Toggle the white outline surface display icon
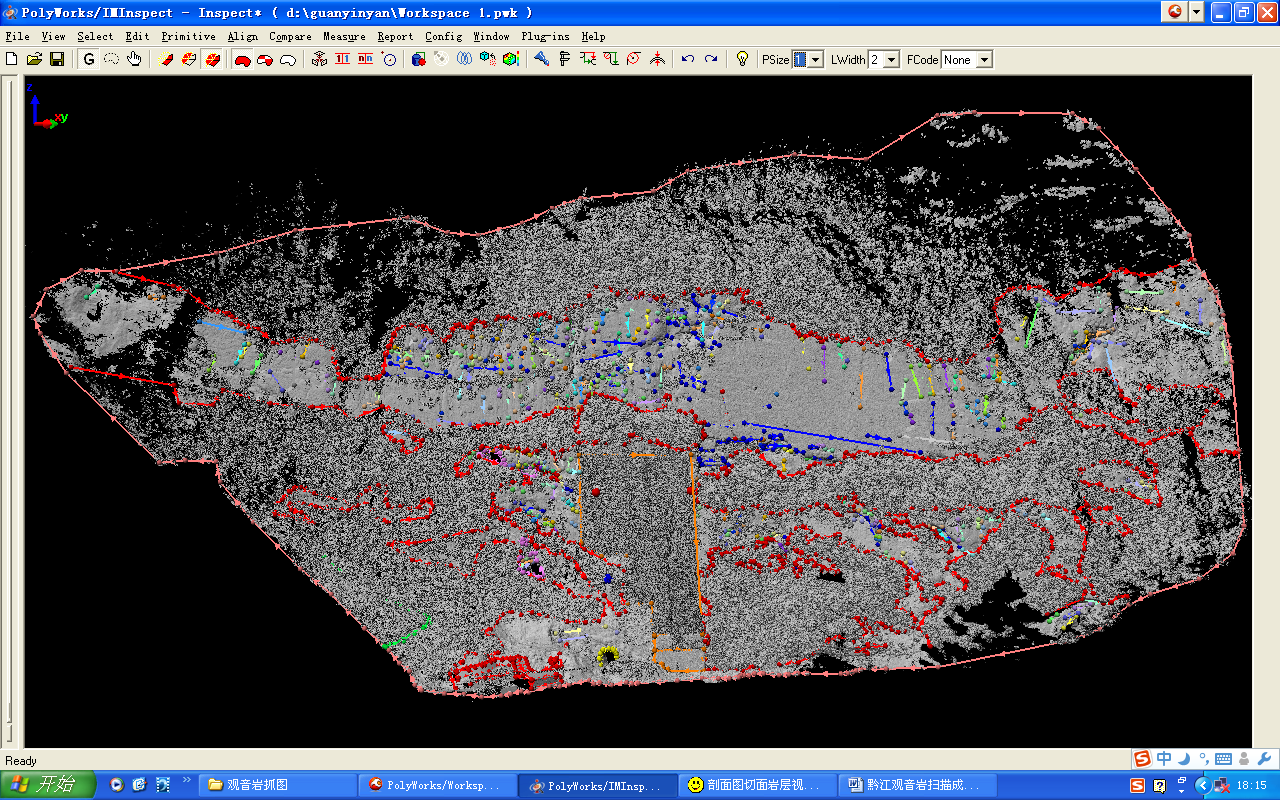This screenshot has width=1280, height=800. coord(288,60)
